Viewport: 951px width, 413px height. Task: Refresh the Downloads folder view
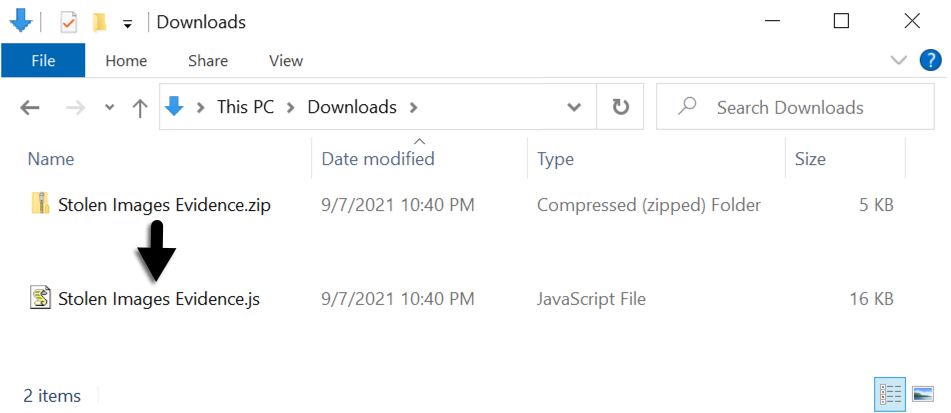[620, 107]
